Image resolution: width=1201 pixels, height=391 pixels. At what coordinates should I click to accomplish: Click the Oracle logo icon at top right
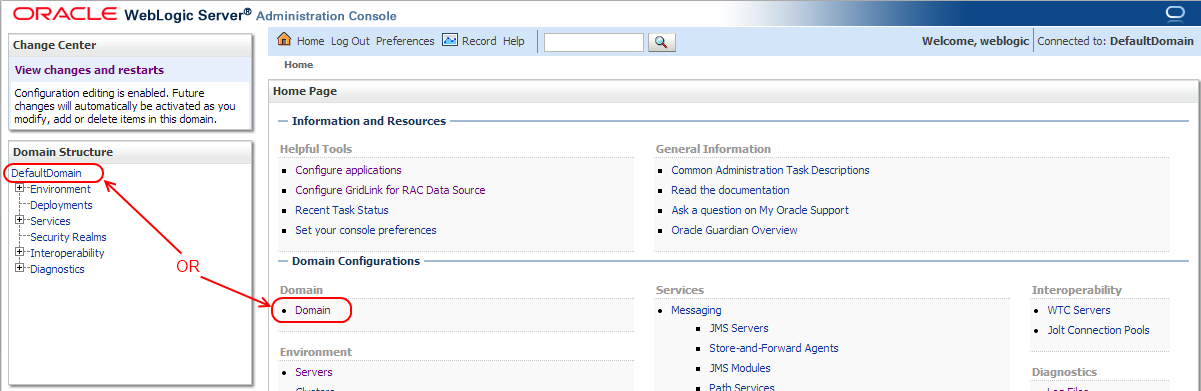click(1174, 13)
